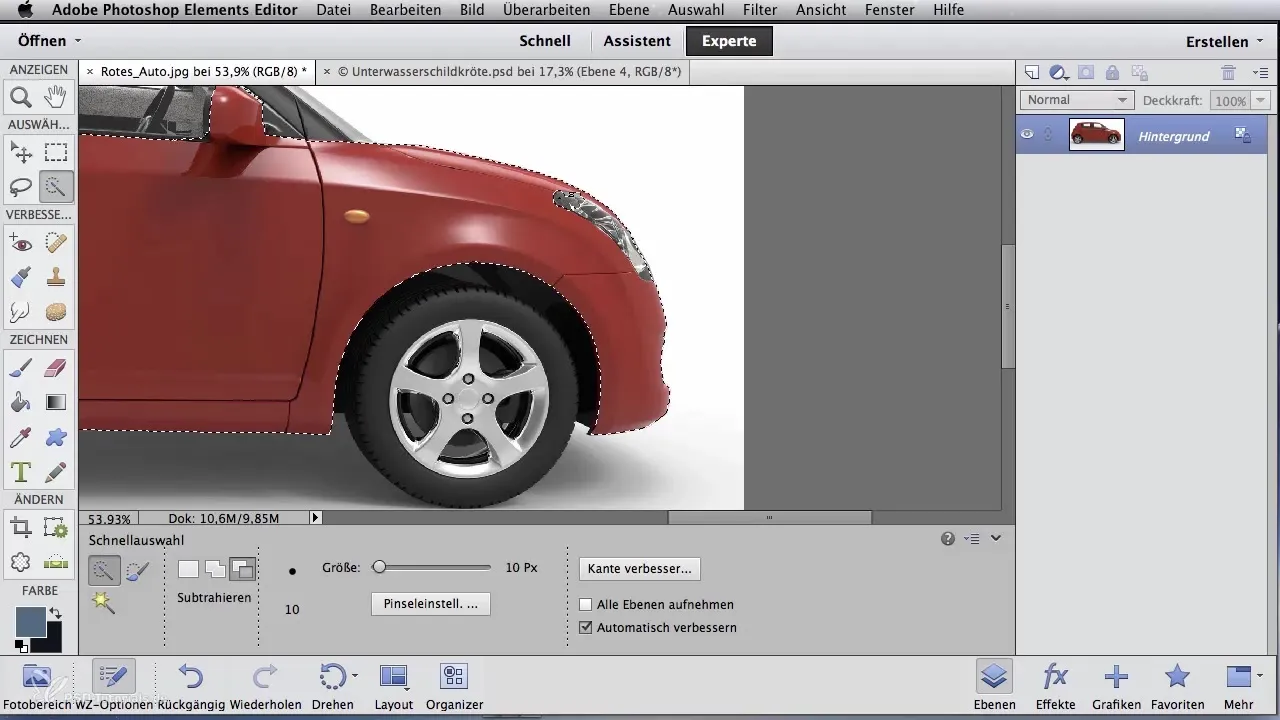Select the Clone Stamp tool
Image resolution: width=1280 pixels, height=720 pixels.
pos(56,277)
